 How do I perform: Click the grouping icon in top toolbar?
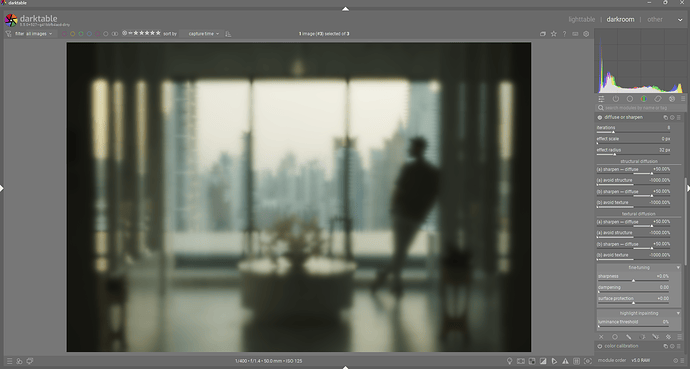(x=543, y=34)
